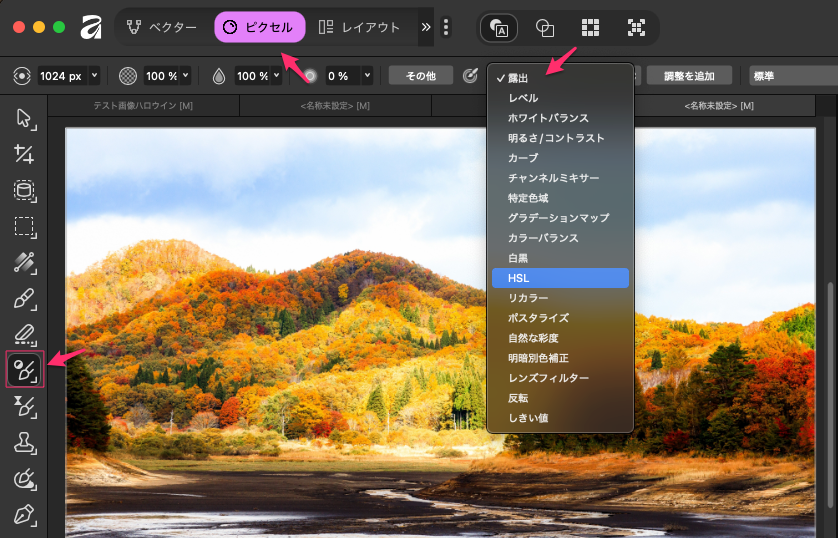Click the その他 button
This screenshot has width=838, height=538.
coord(420,76)
